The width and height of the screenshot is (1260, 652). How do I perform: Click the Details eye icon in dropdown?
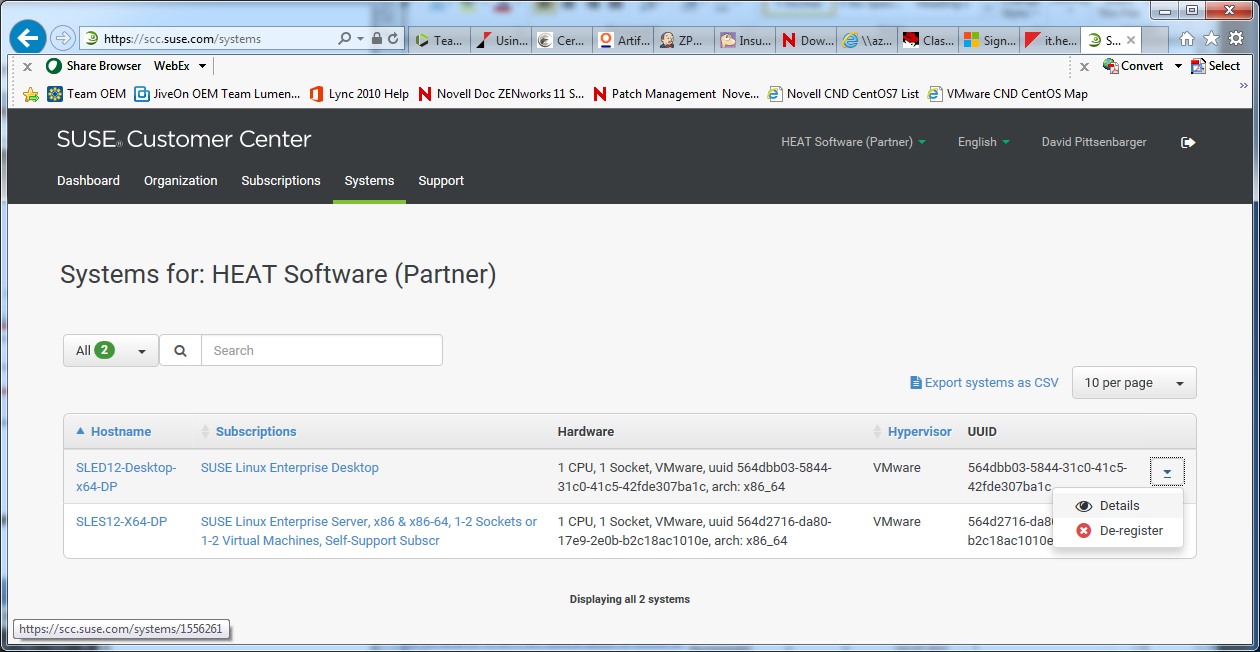pyautogui.click(x=1084, y=506)
